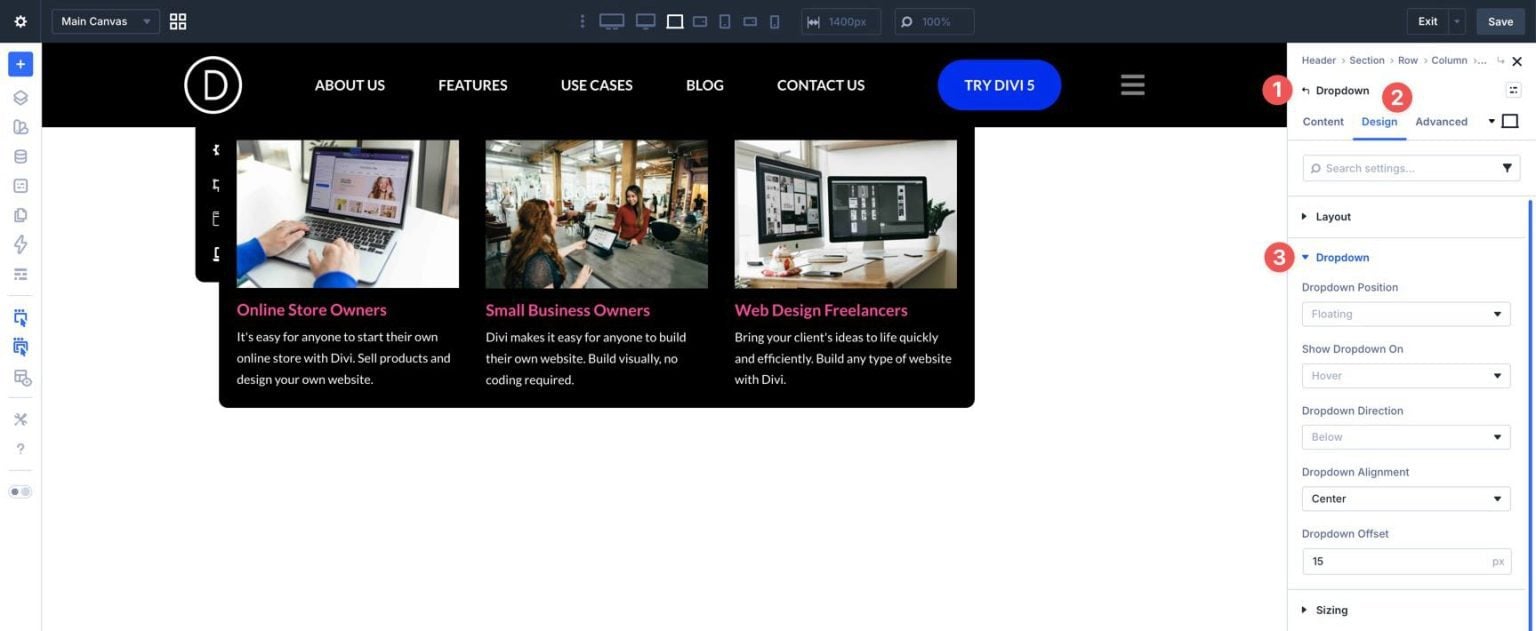Open the pages copy icon in sidebar
1536x631 pixels.
[20, 215]
